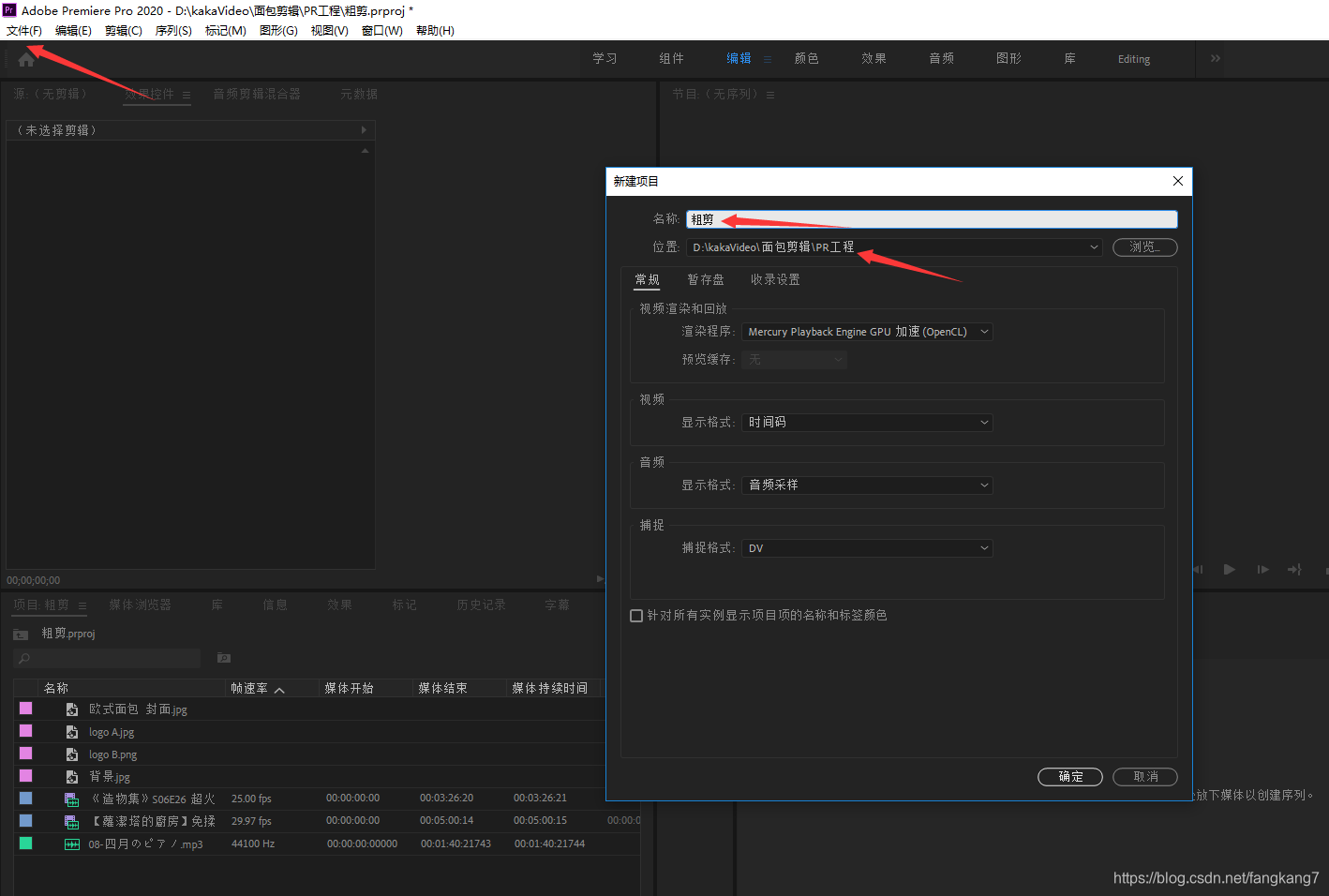Click video clip icon of 《造物集》S06E26
Viewport: 1329px width, 896px height.
pos(72,799)
